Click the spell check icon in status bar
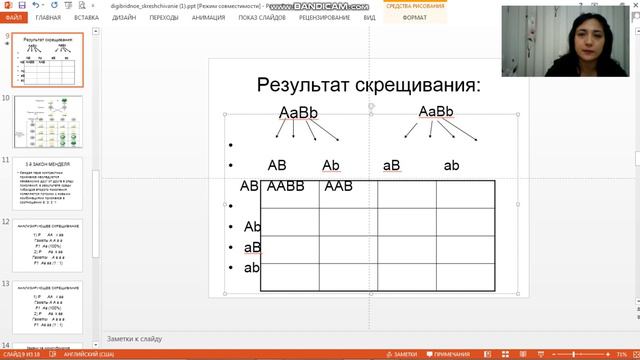Image resolution: width=640 pixels, height=360 pixels. pyautogui.click(x=53, y=354)
